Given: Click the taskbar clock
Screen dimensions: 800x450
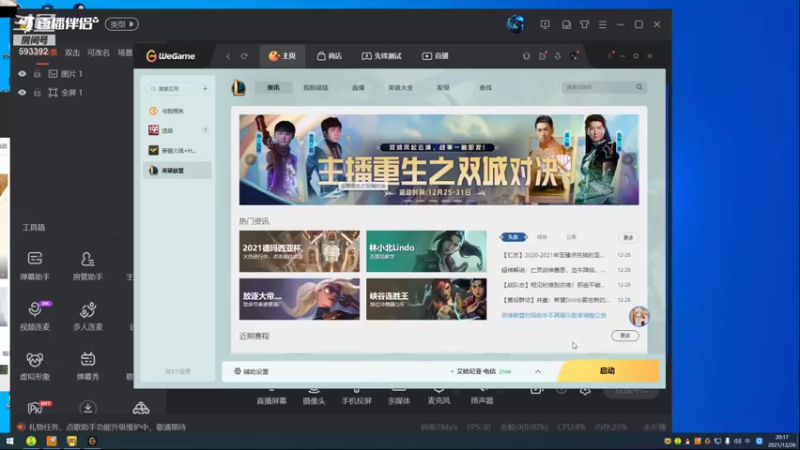Looking at the screenshot, I should click(x=782, y=441).
